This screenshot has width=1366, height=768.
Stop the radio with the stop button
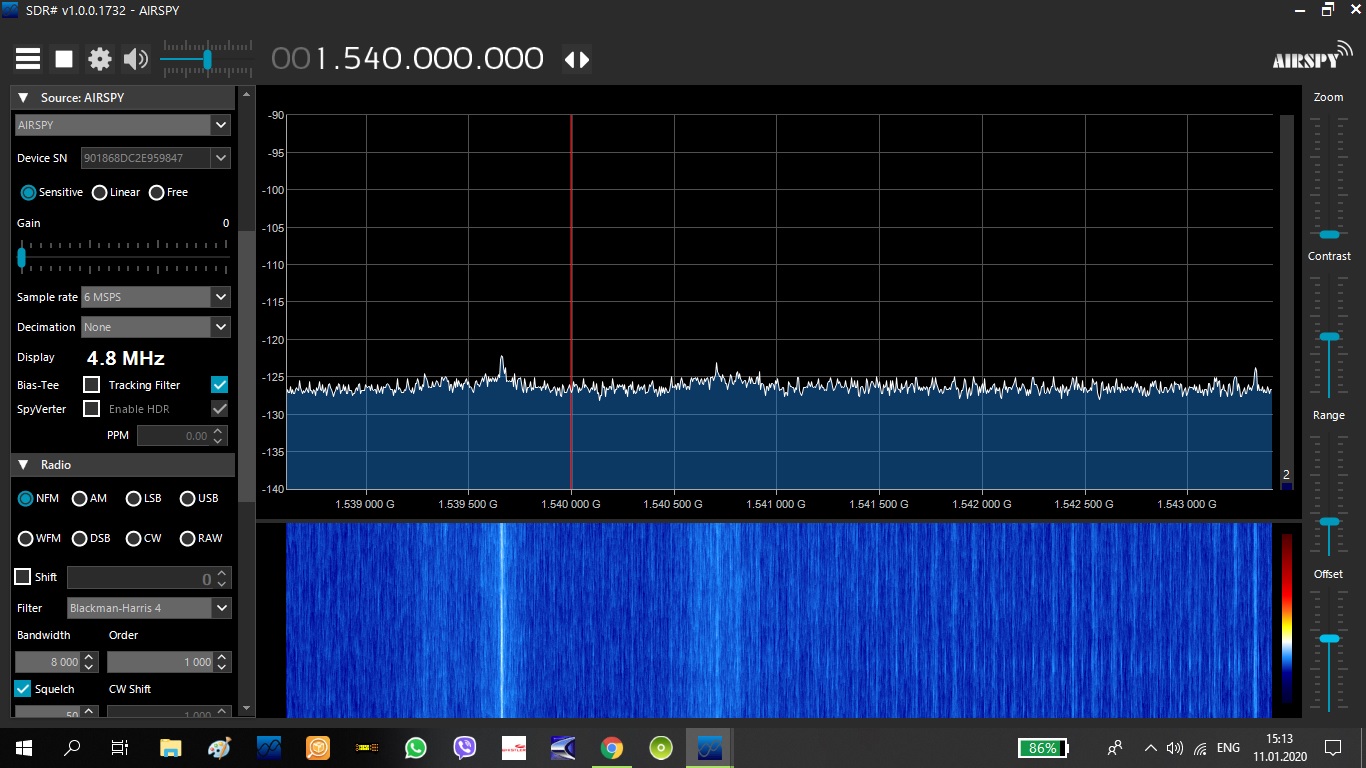click(x=64, y=59)
